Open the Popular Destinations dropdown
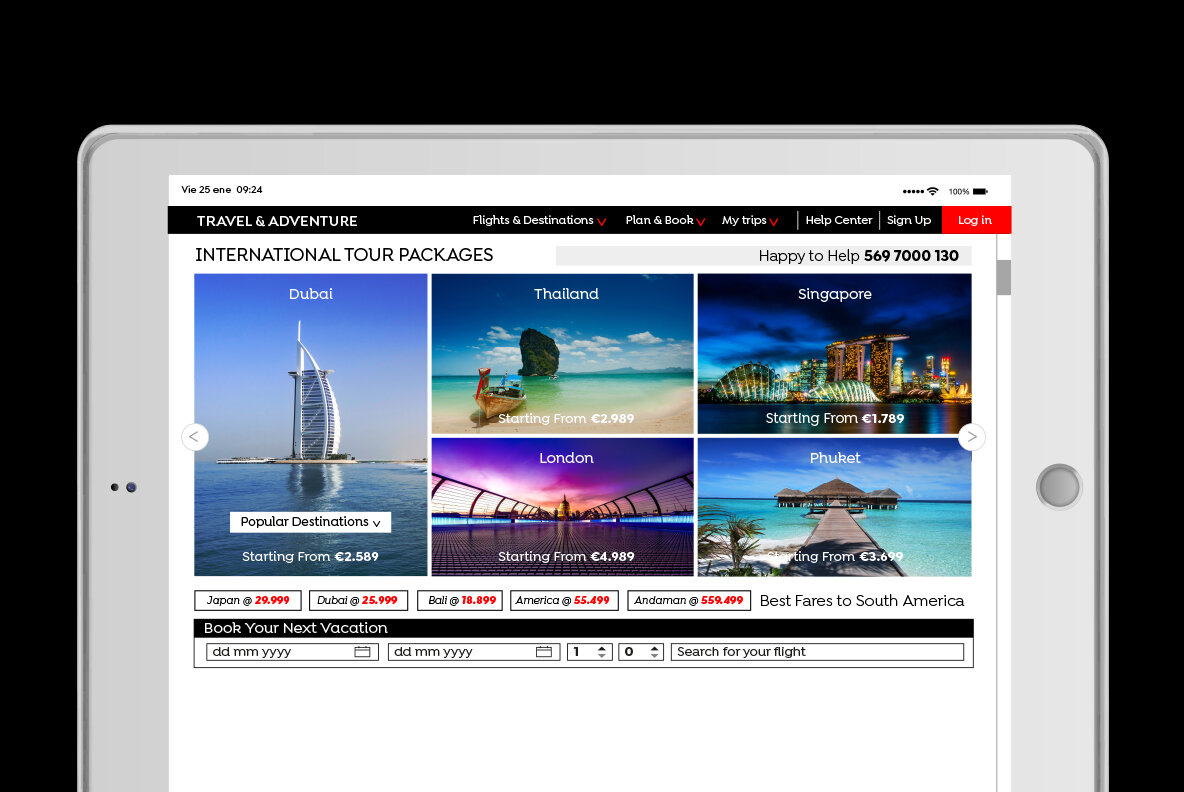 [310, 522]
